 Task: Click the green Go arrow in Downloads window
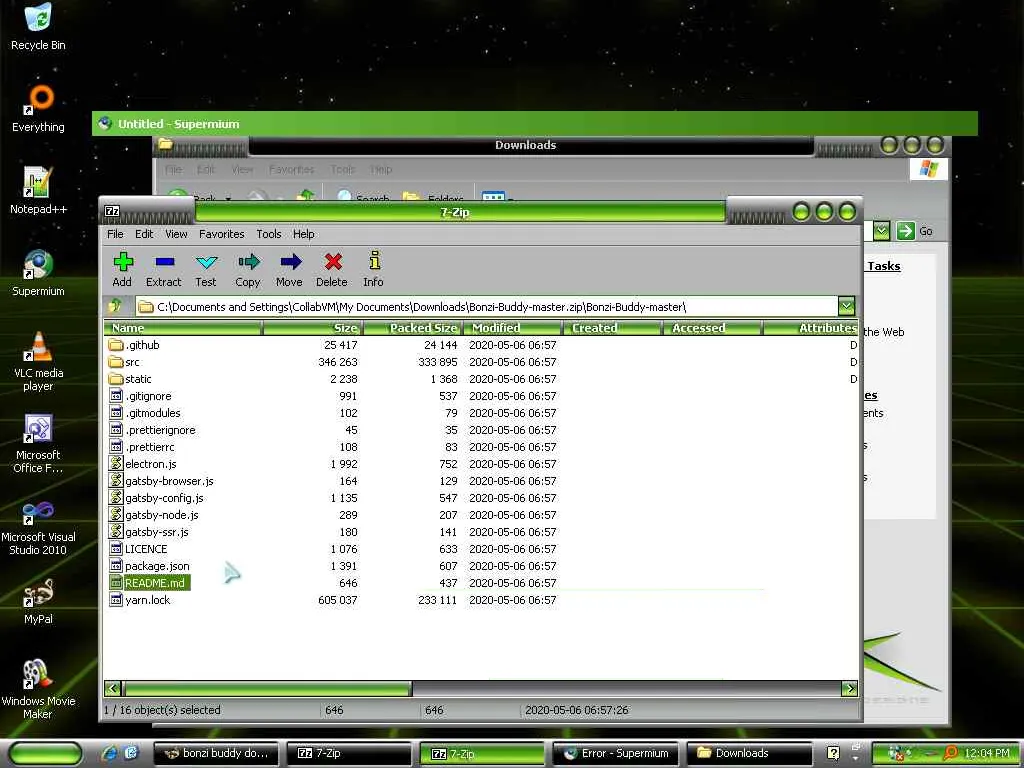[905, 231]
